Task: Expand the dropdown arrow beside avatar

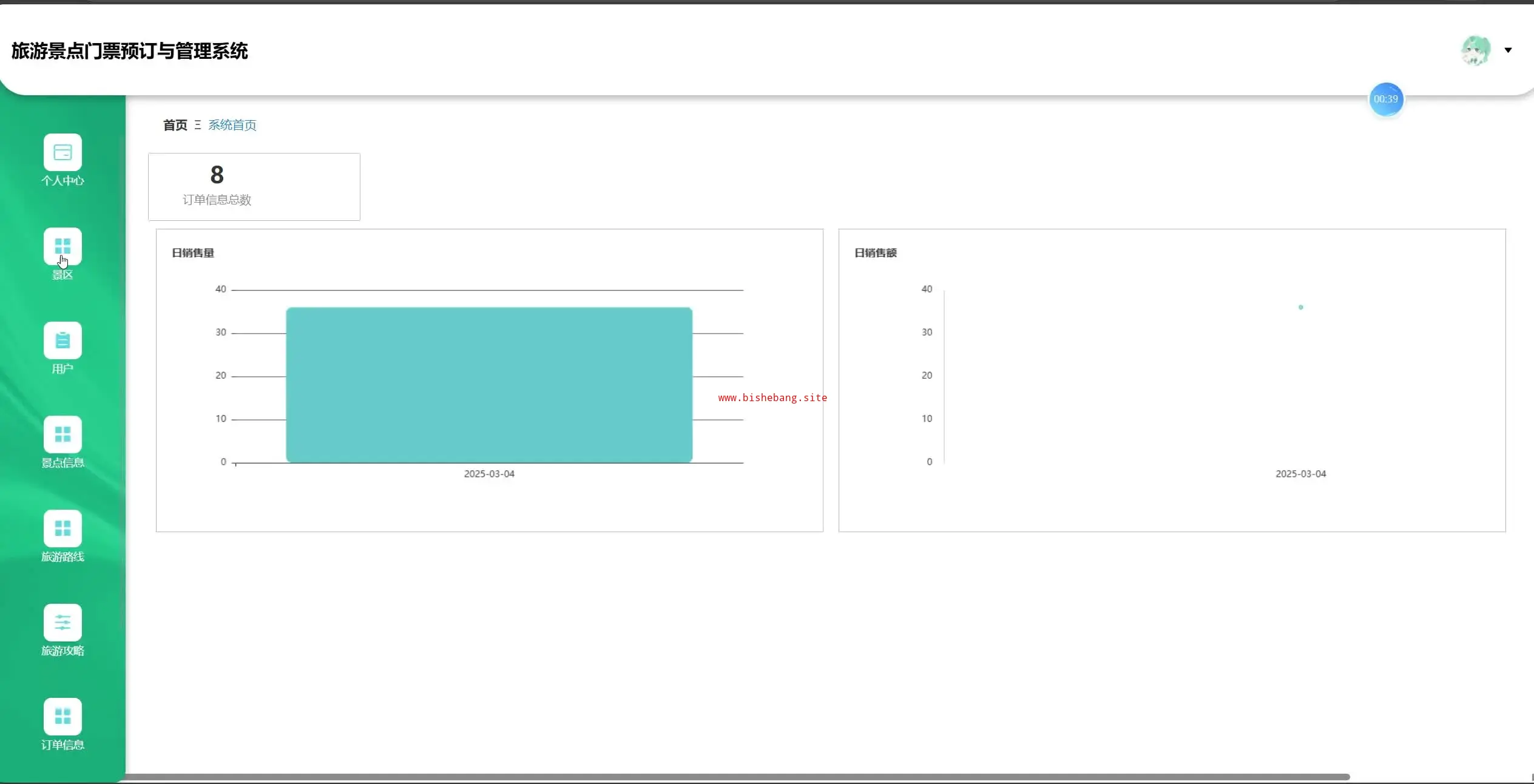Action: (1508, 50)
